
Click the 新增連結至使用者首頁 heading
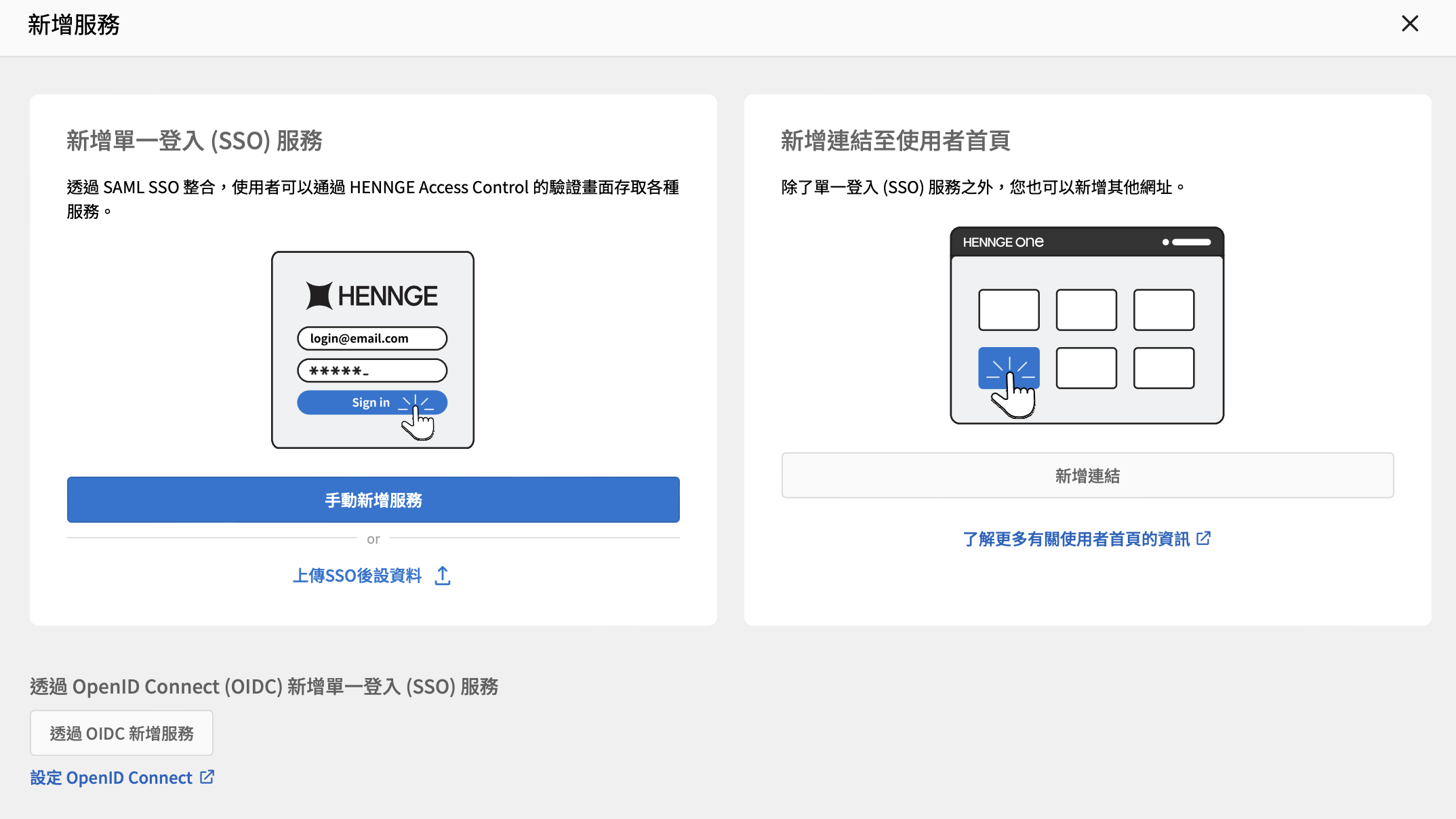(x=895, y=140)
